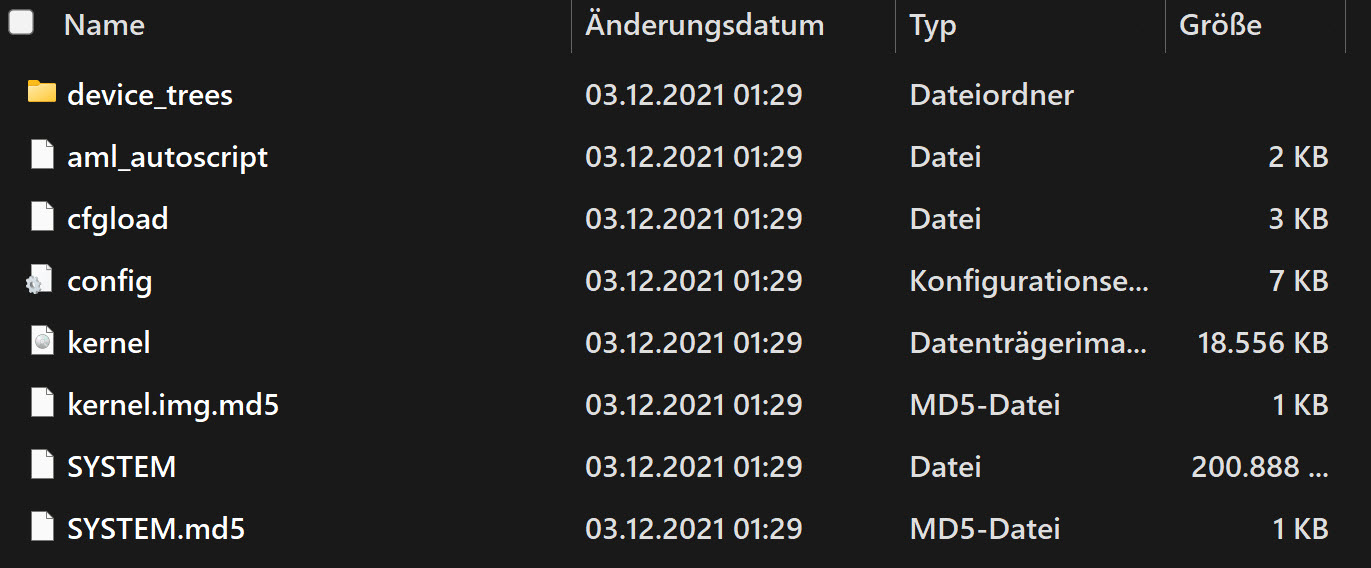Click the Dateiordner type entry
This screenshot has height=568, width=1371.
pos(992,95)
